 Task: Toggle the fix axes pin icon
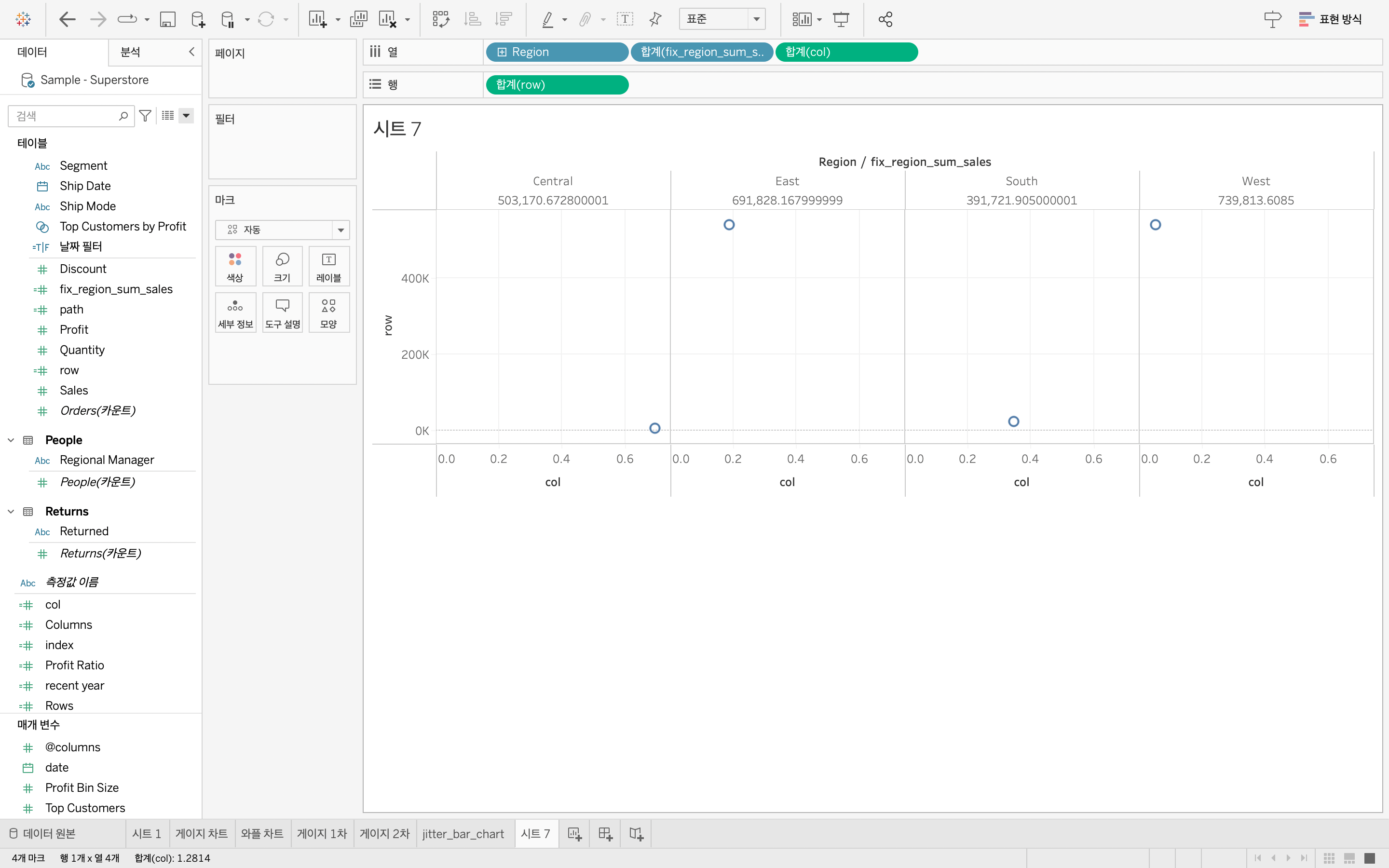655,19
